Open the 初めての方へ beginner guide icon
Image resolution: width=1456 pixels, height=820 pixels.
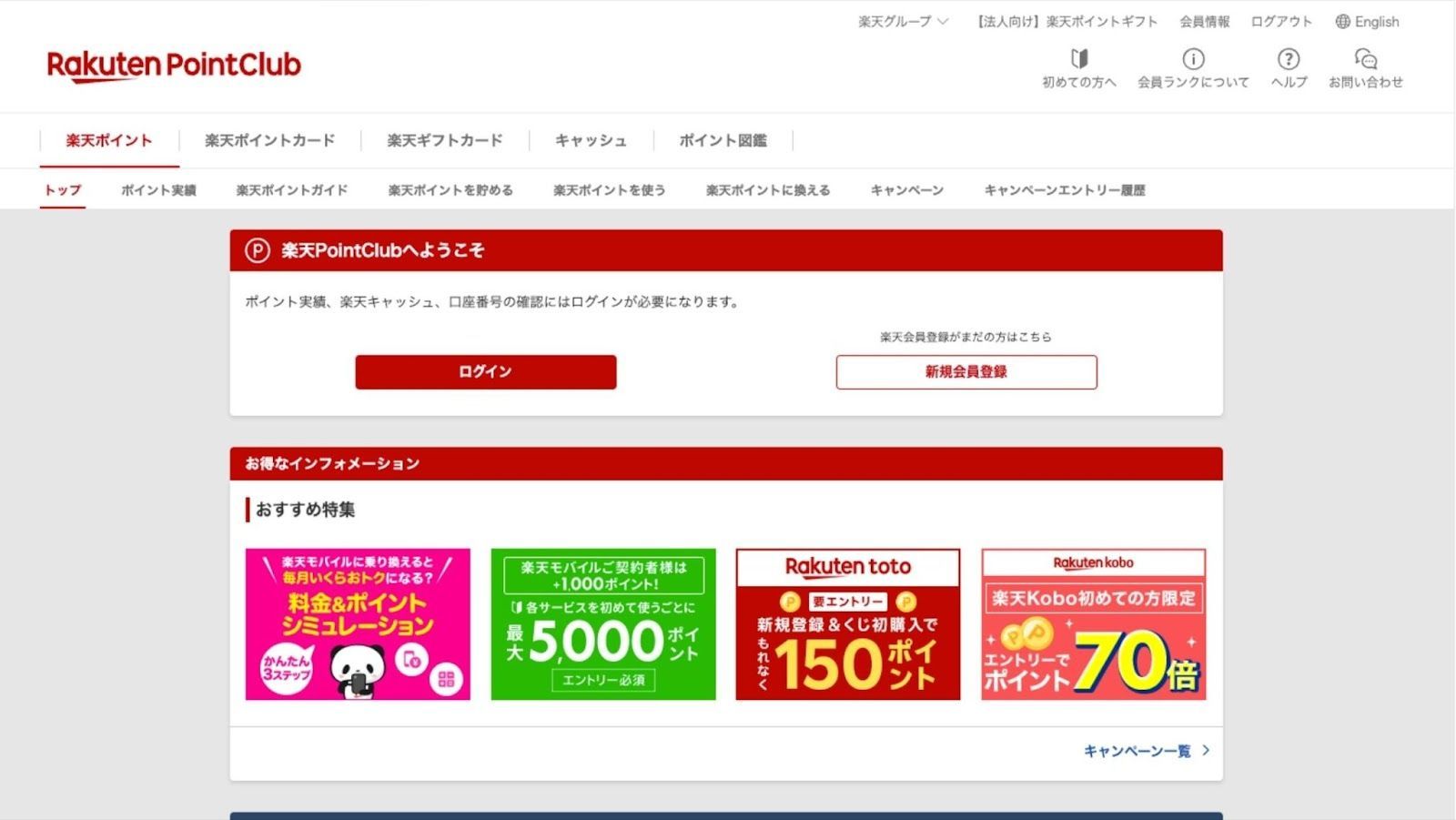pos(1079,59)
